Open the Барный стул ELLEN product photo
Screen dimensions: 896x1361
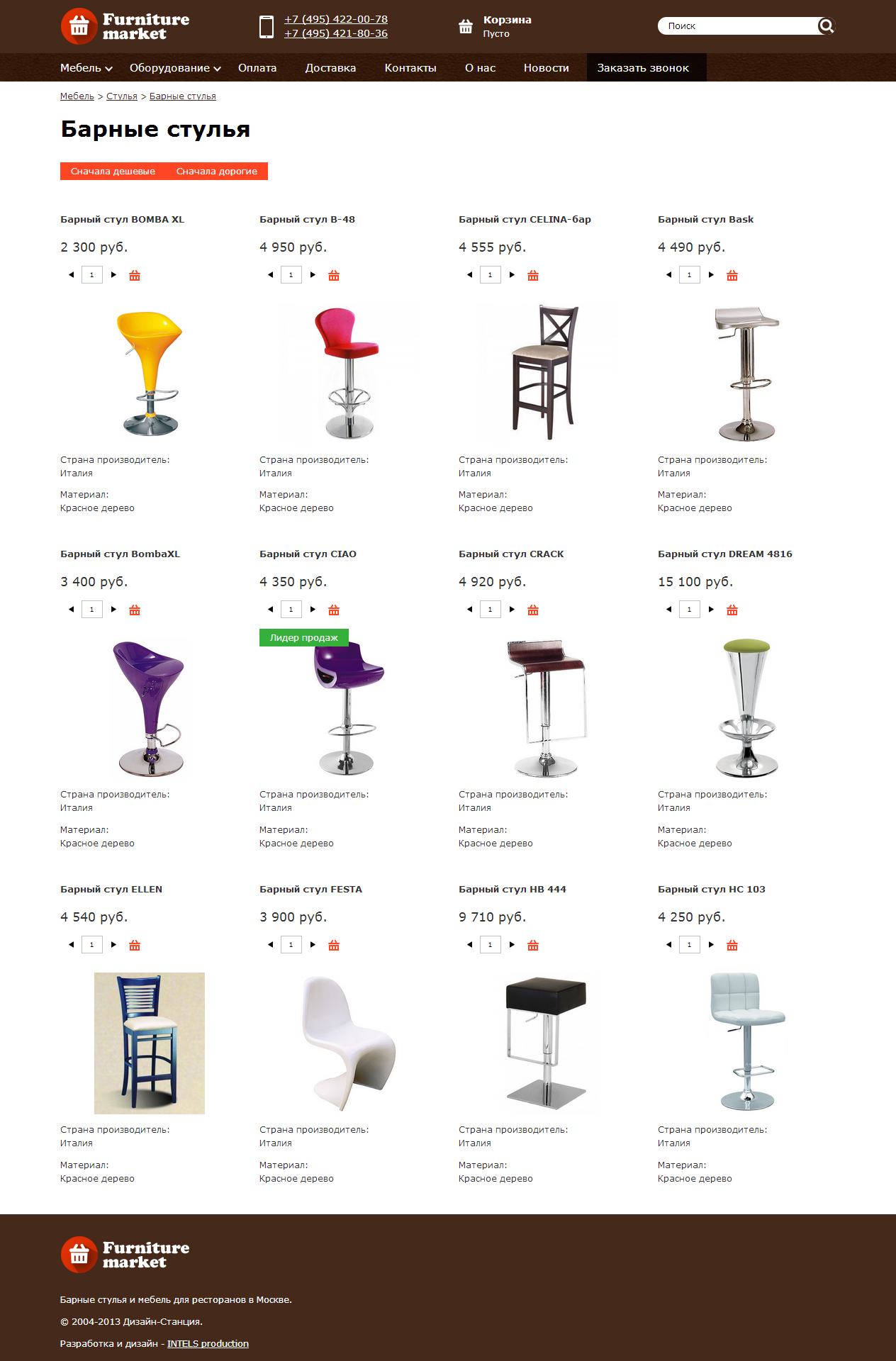tap(150, 1043)
